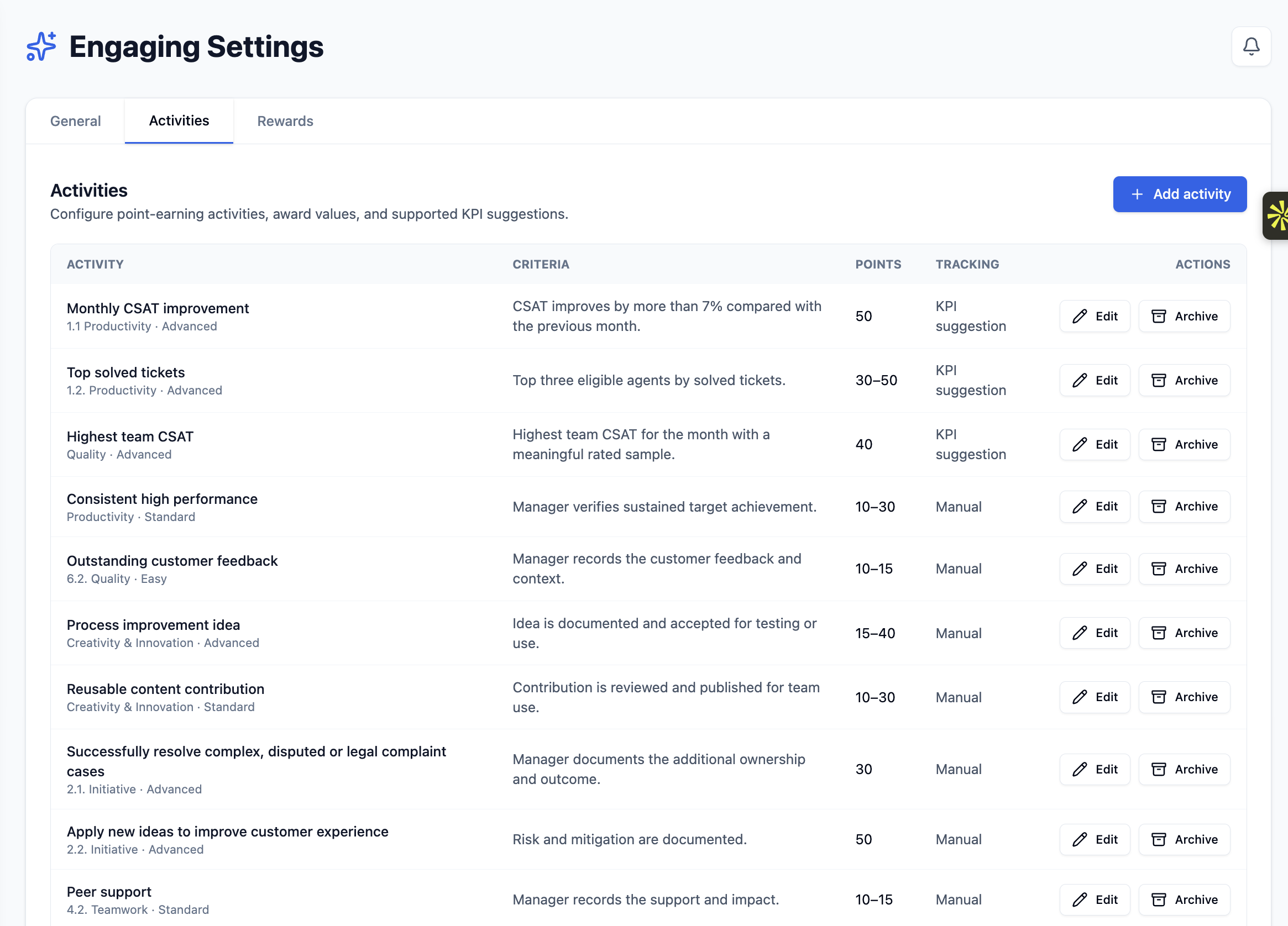Click the CRITERIA column header

[x=541, y=265]
